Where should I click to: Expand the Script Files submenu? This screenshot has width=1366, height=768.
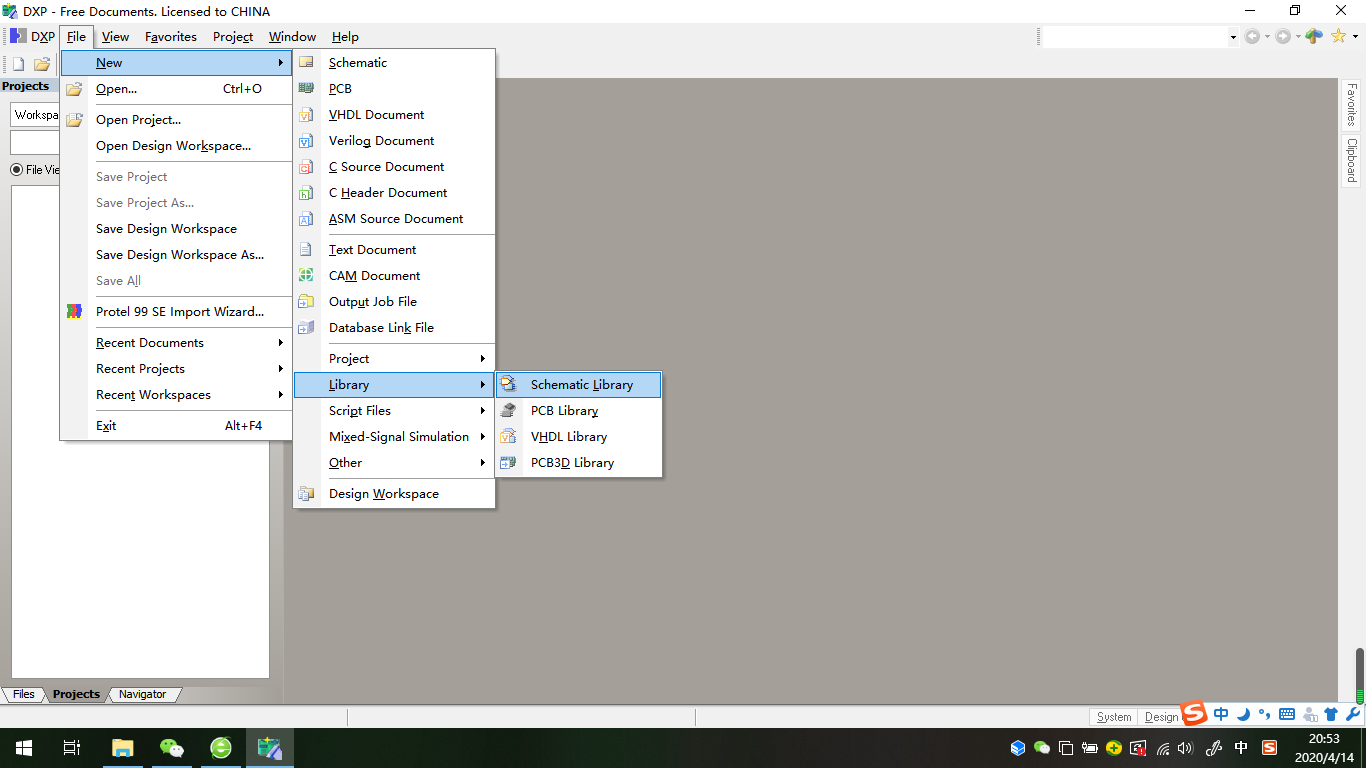394,410
